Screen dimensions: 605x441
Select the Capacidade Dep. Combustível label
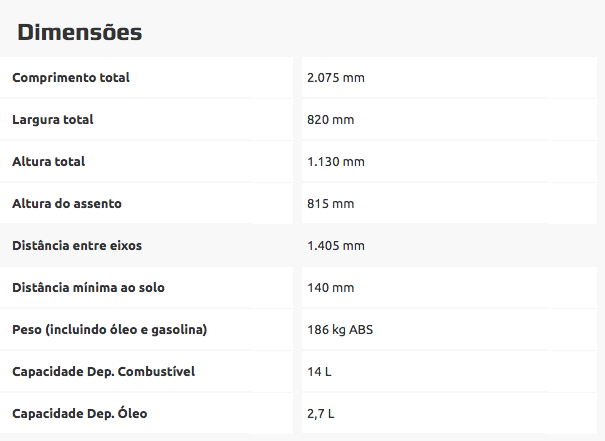coord(103,371)
